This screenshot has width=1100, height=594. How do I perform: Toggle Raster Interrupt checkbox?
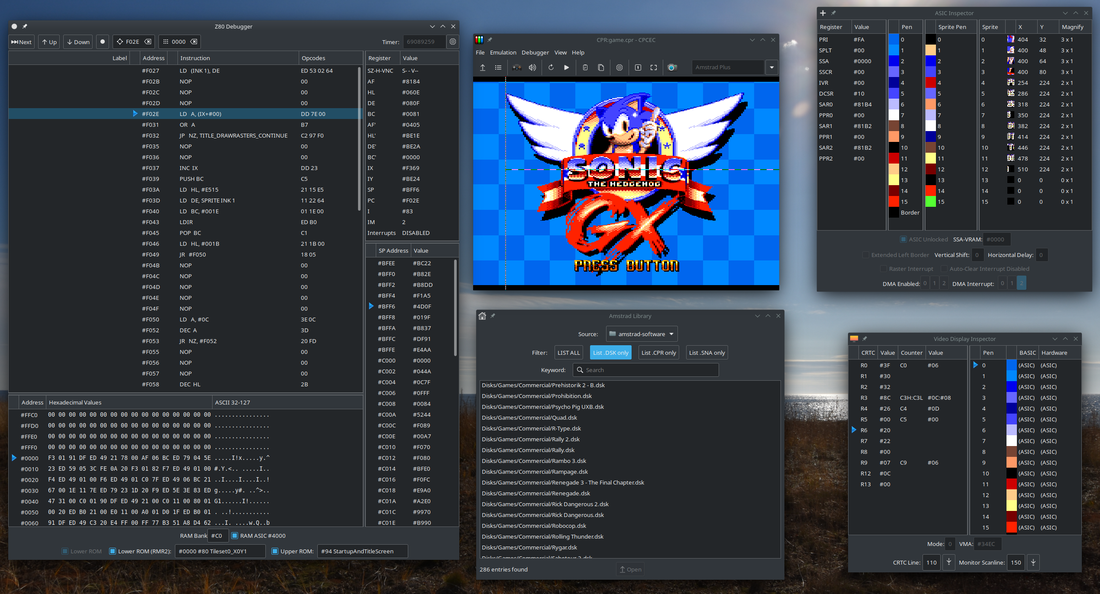(883, 269)
